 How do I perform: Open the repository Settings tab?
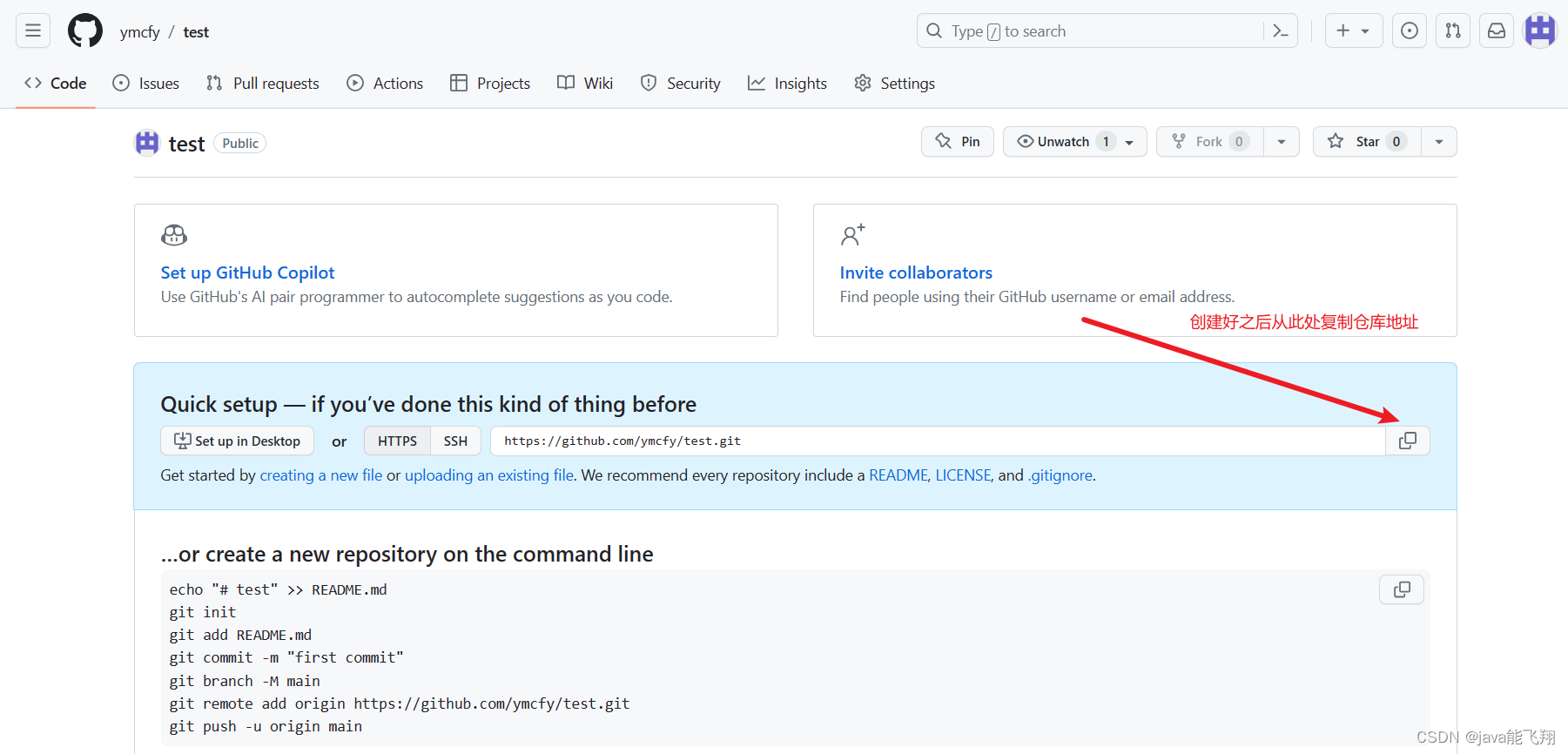(x=894, y=84)
